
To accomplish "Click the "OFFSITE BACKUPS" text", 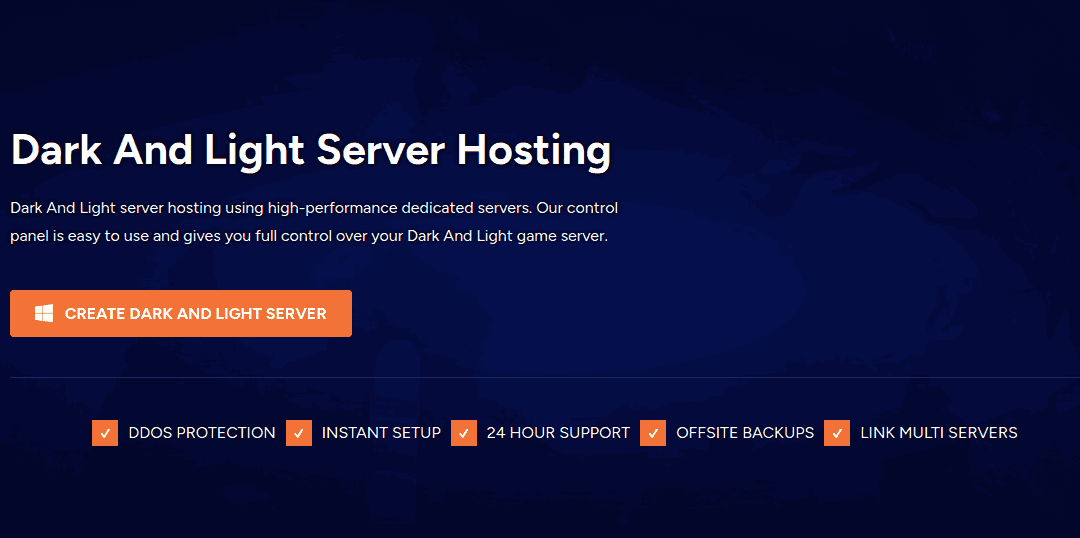I will (745, 433).
